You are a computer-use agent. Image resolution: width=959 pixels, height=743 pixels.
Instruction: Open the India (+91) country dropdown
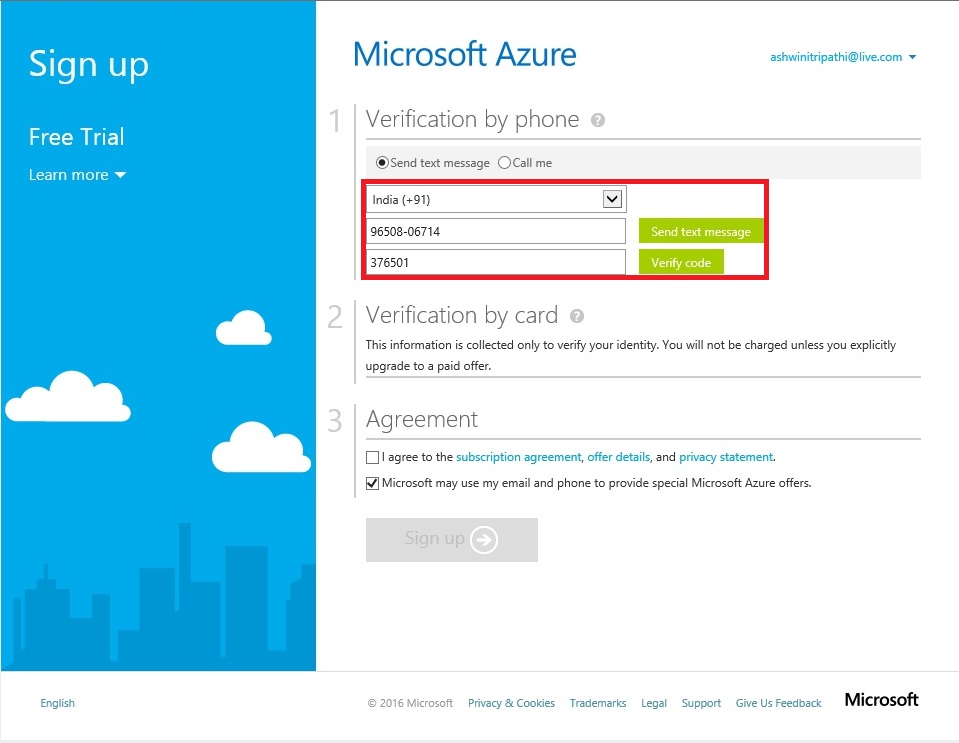click(612, 199)
